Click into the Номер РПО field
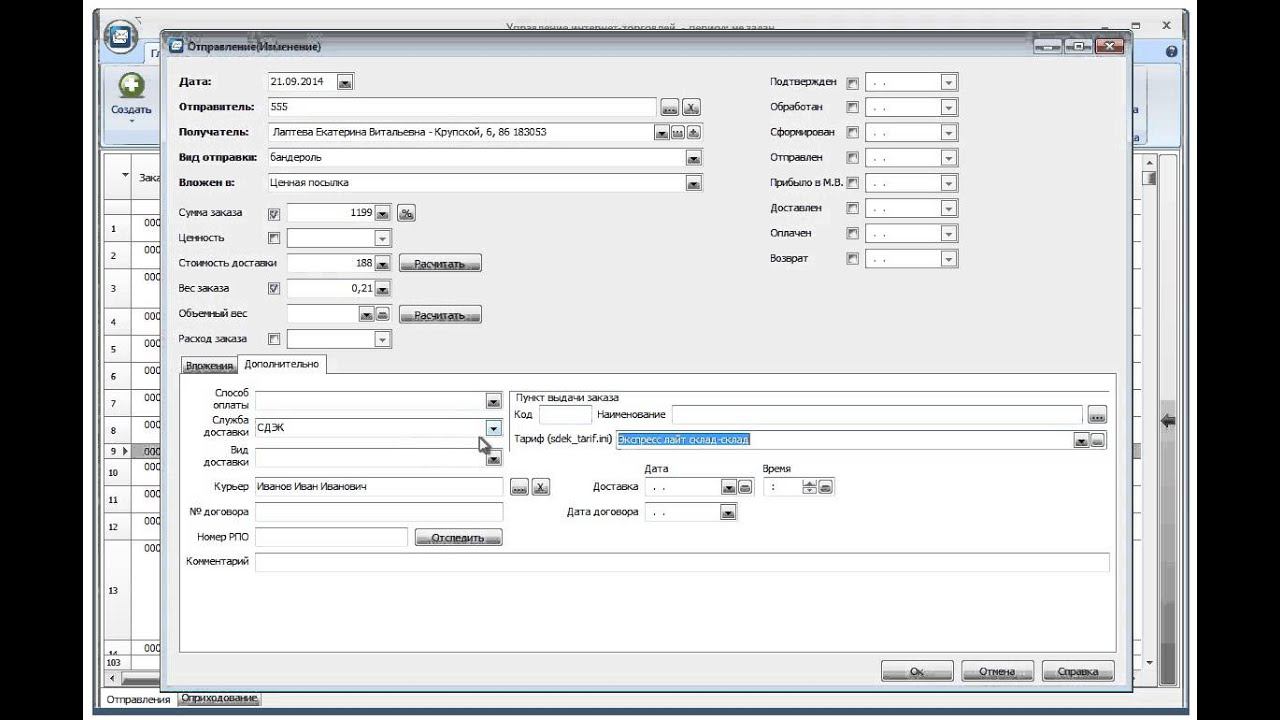Screen dimensions: 1280x720 click(331, 537)
